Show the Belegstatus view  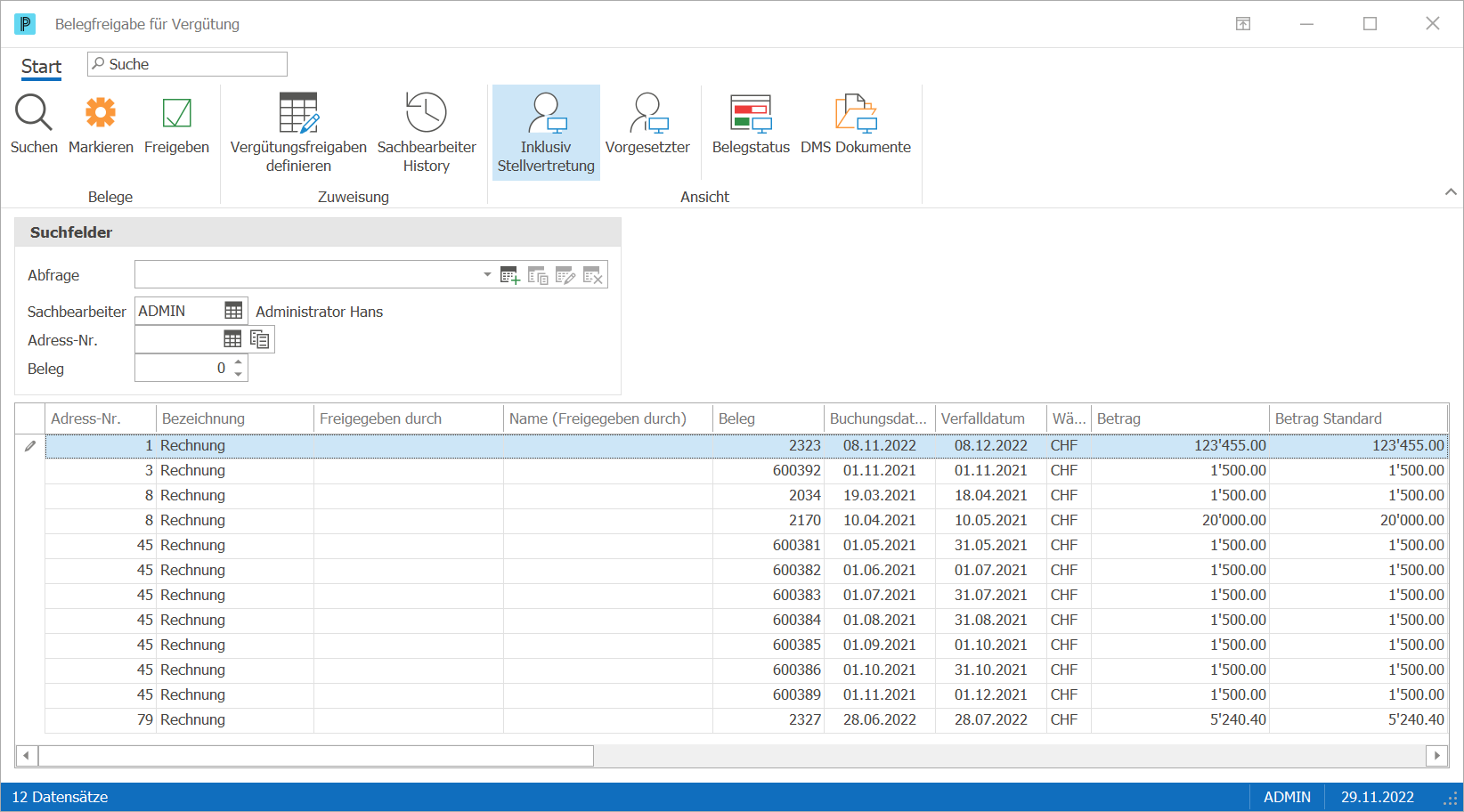(x=751, y=124)
